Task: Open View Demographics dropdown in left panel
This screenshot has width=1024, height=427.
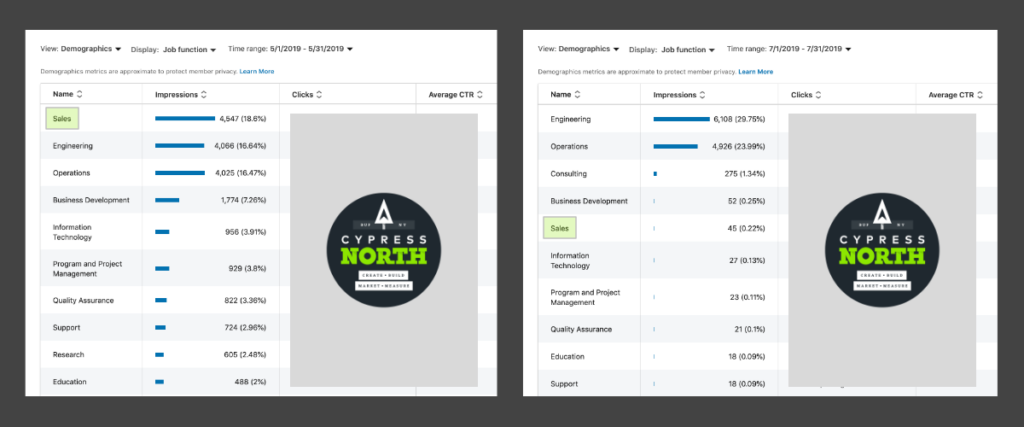Action: pyautogui.click(x=81, y=49)
